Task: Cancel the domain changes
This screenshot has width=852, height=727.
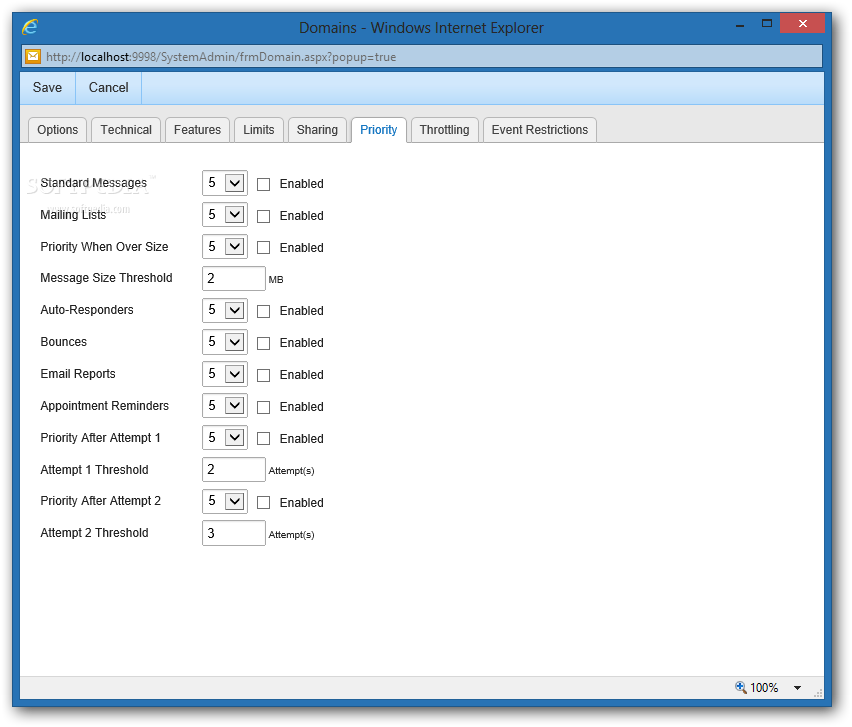Action: click(109, 87)
